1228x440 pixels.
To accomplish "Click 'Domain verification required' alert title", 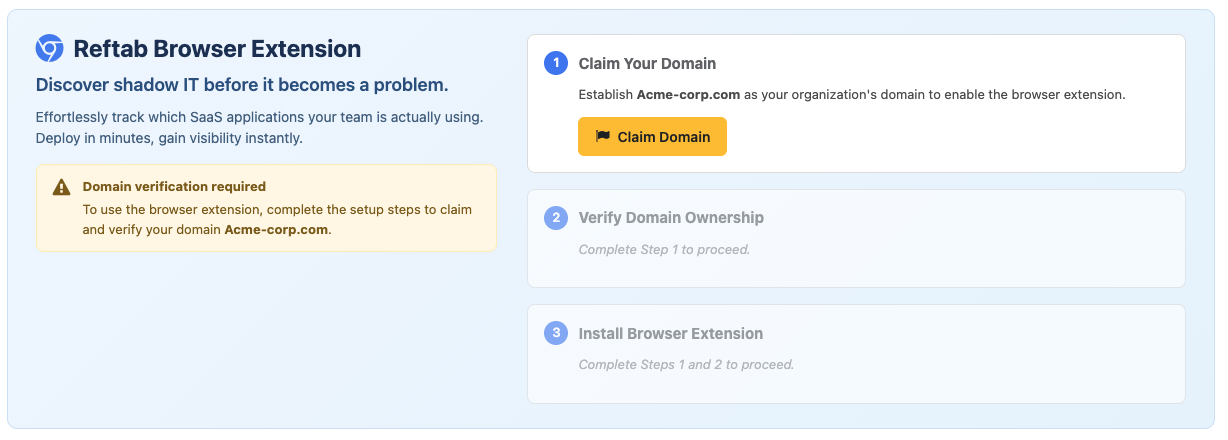I will coord(174,186).
